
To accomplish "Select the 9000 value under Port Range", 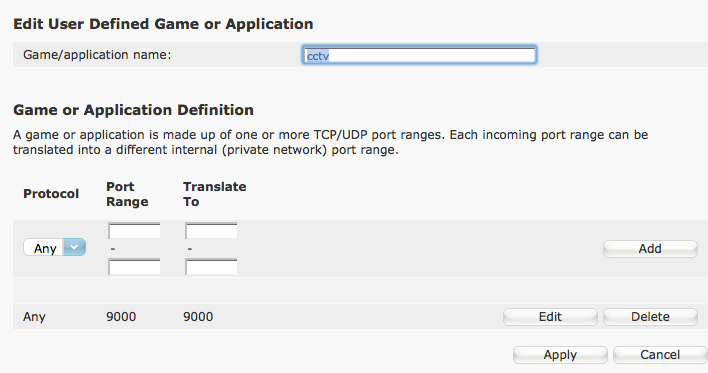I will point(121,317).
